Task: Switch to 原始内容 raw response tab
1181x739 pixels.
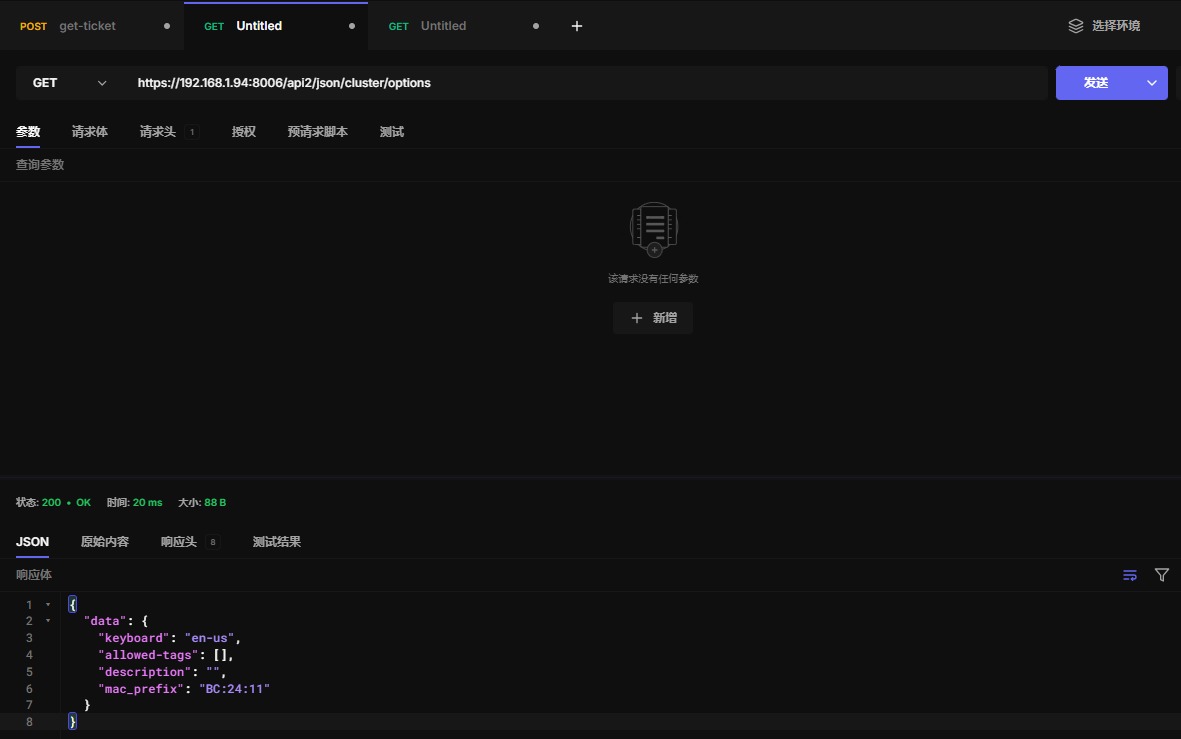Action: click(105, 542)
